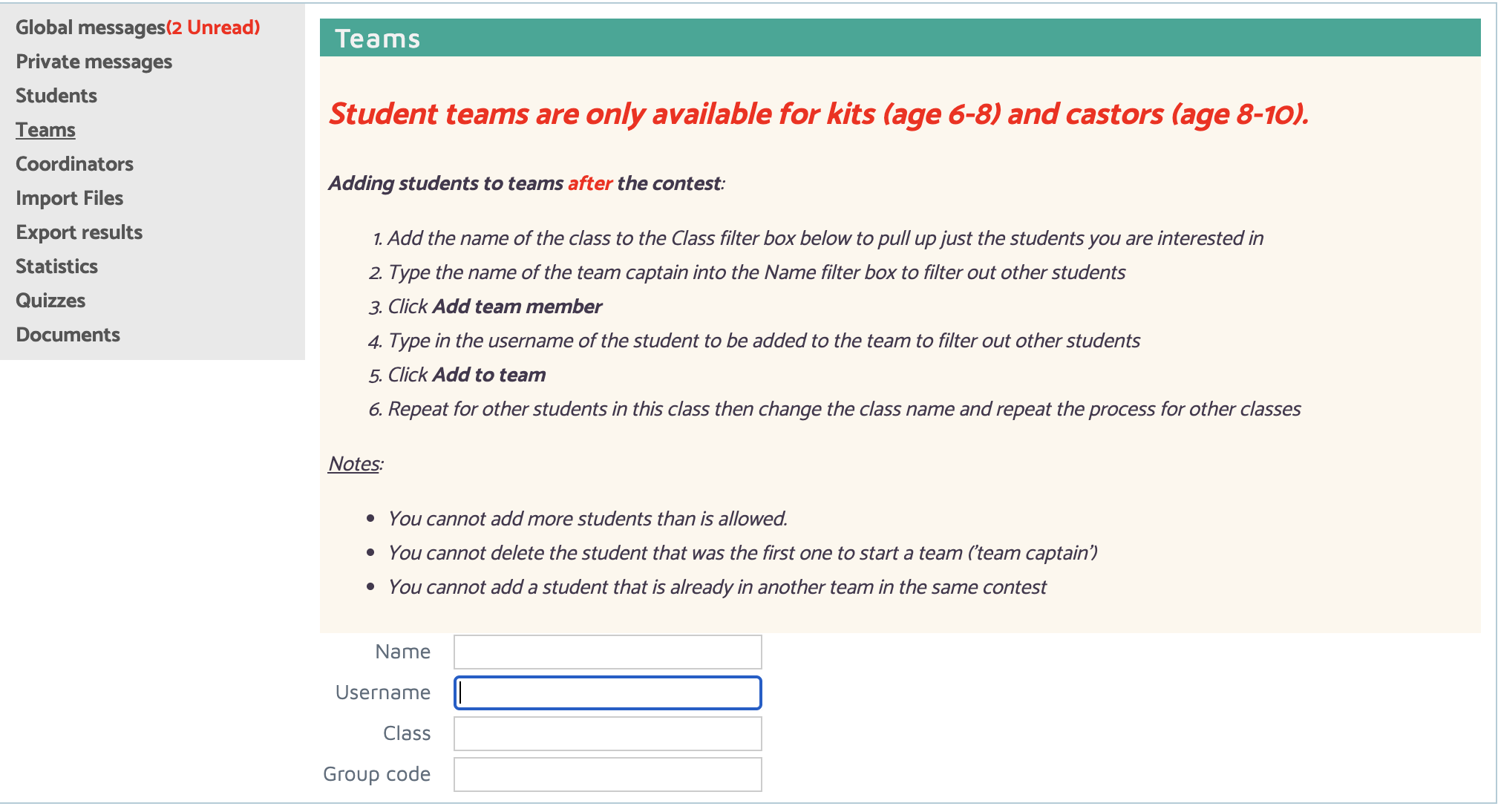Open Documents section
The image size is (1498, 812).
[68, 335]
